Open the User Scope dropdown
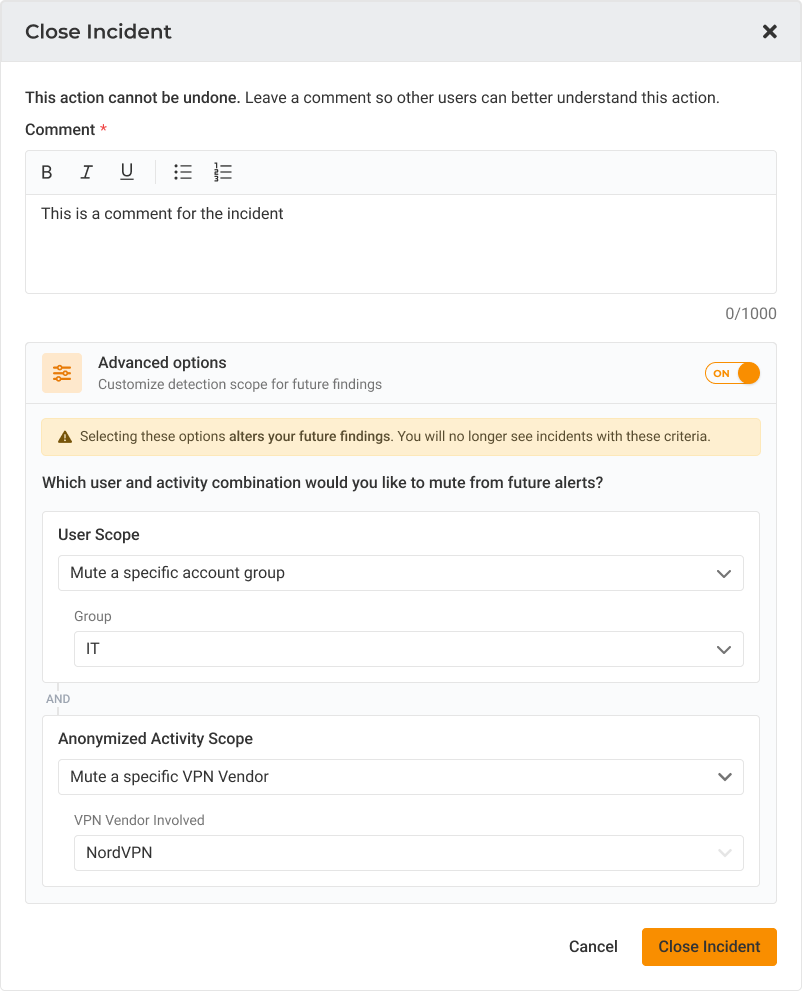This screenshot has width=802, height=991. coord(401,573)
